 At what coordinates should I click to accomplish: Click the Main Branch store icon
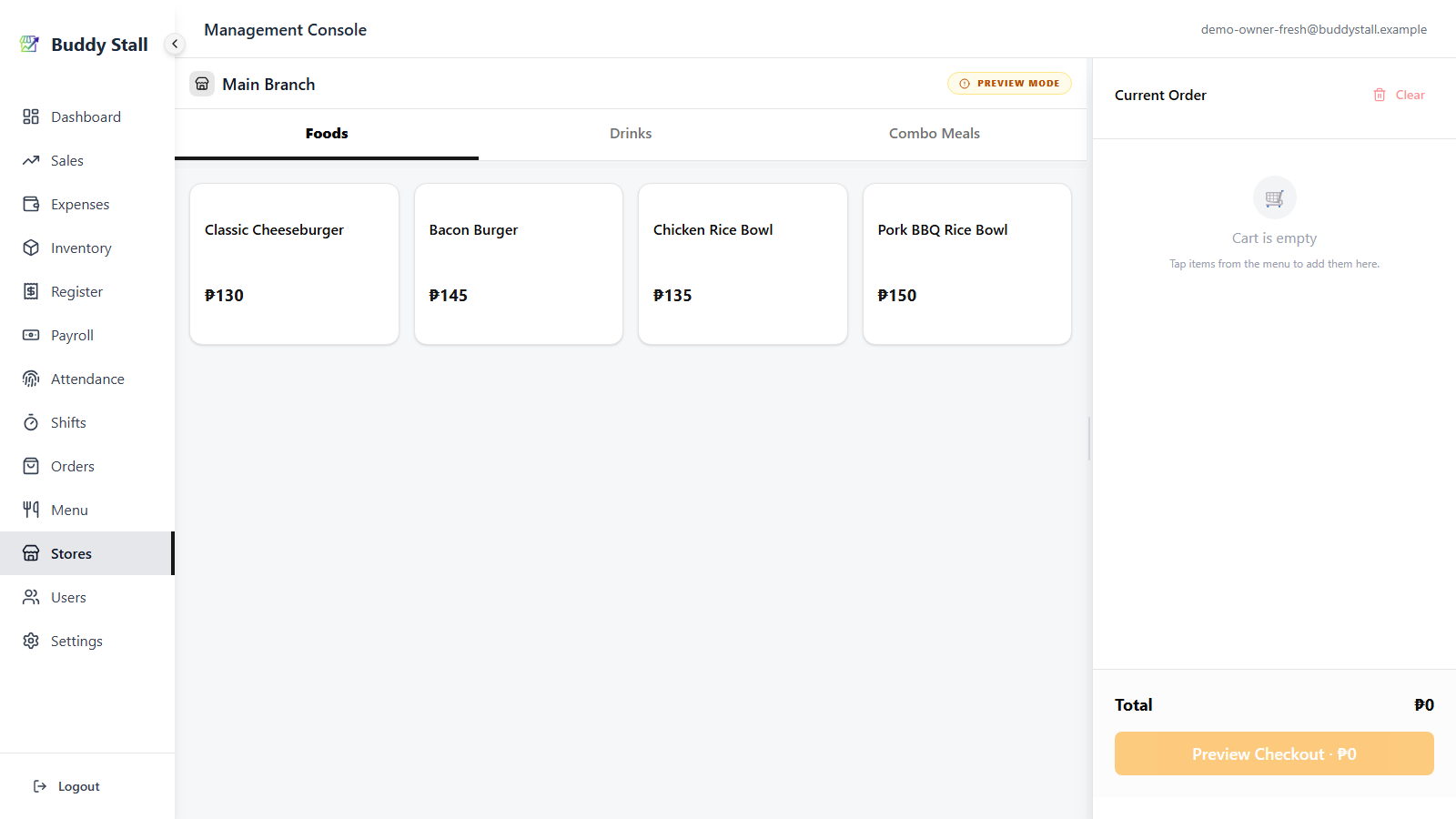click(x=202, y=84)
